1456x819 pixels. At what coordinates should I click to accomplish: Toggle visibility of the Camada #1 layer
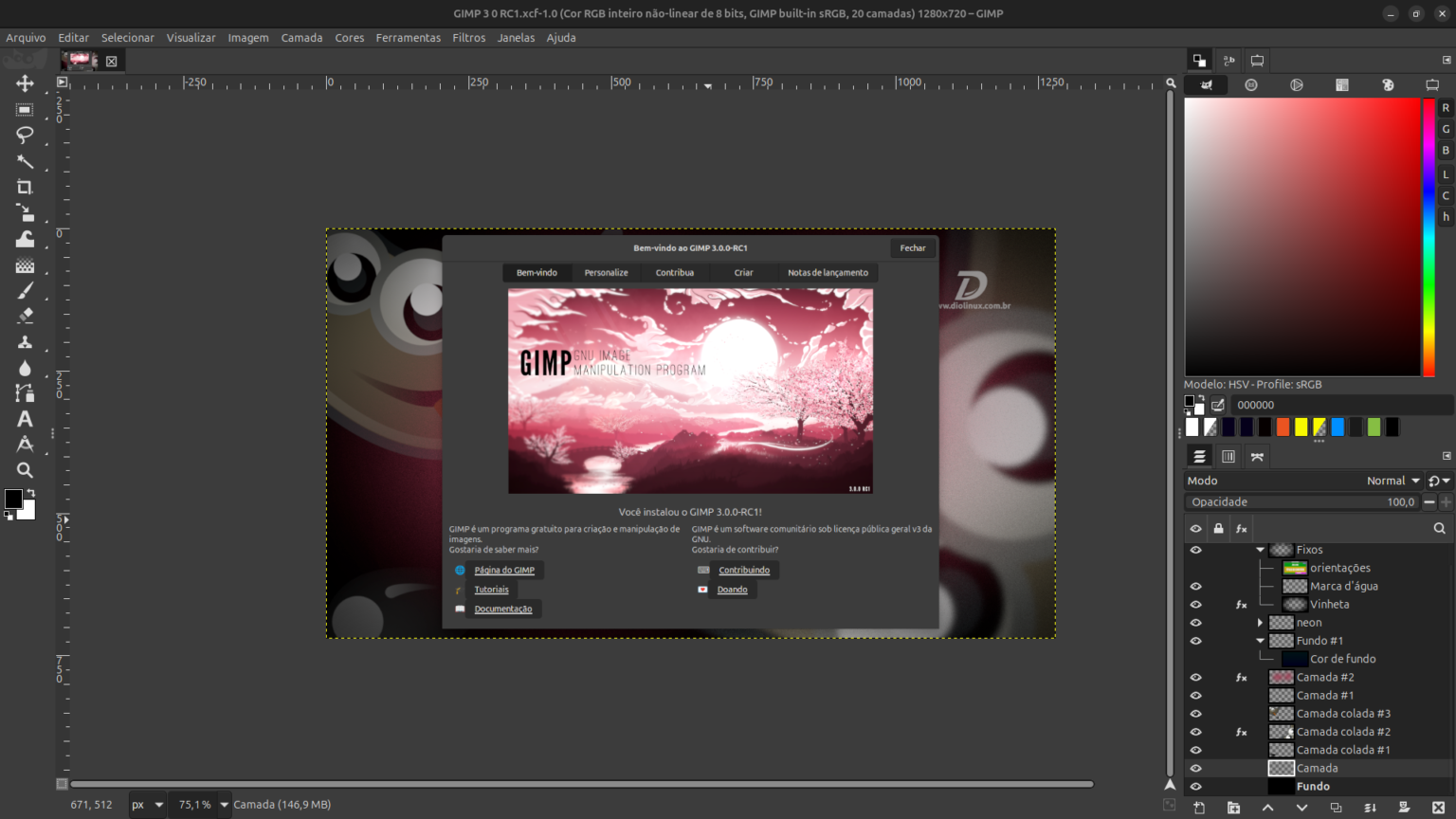tap(1195, 695)
